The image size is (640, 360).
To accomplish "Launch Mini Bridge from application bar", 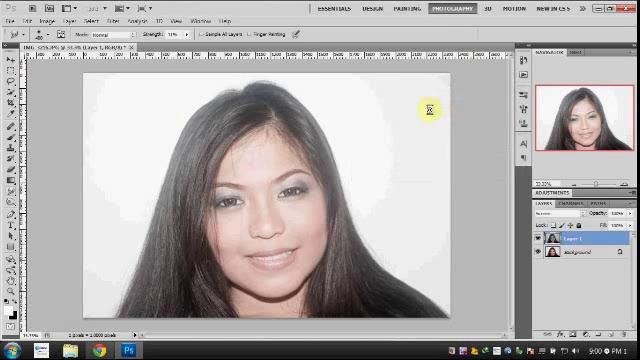I will (49, 8).
